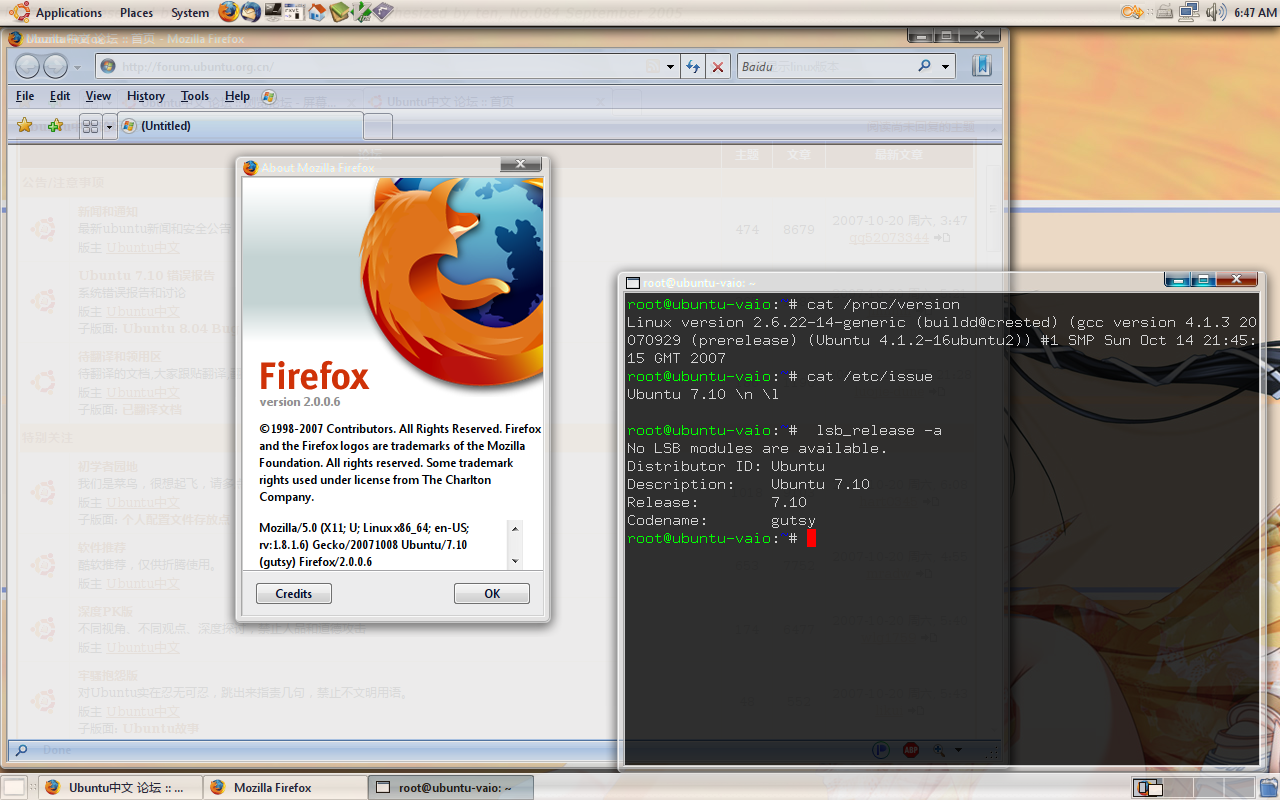Open the System menu

pyautogui.click(x=190, y=12)
